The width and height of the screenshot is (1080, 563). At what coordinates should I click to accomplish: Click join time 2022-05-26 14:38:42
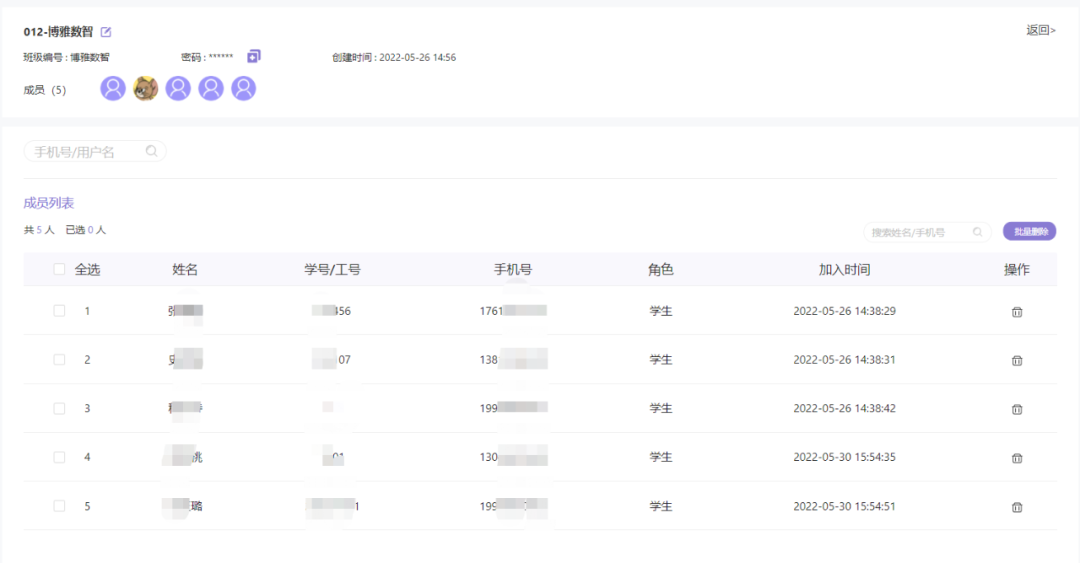844,409
